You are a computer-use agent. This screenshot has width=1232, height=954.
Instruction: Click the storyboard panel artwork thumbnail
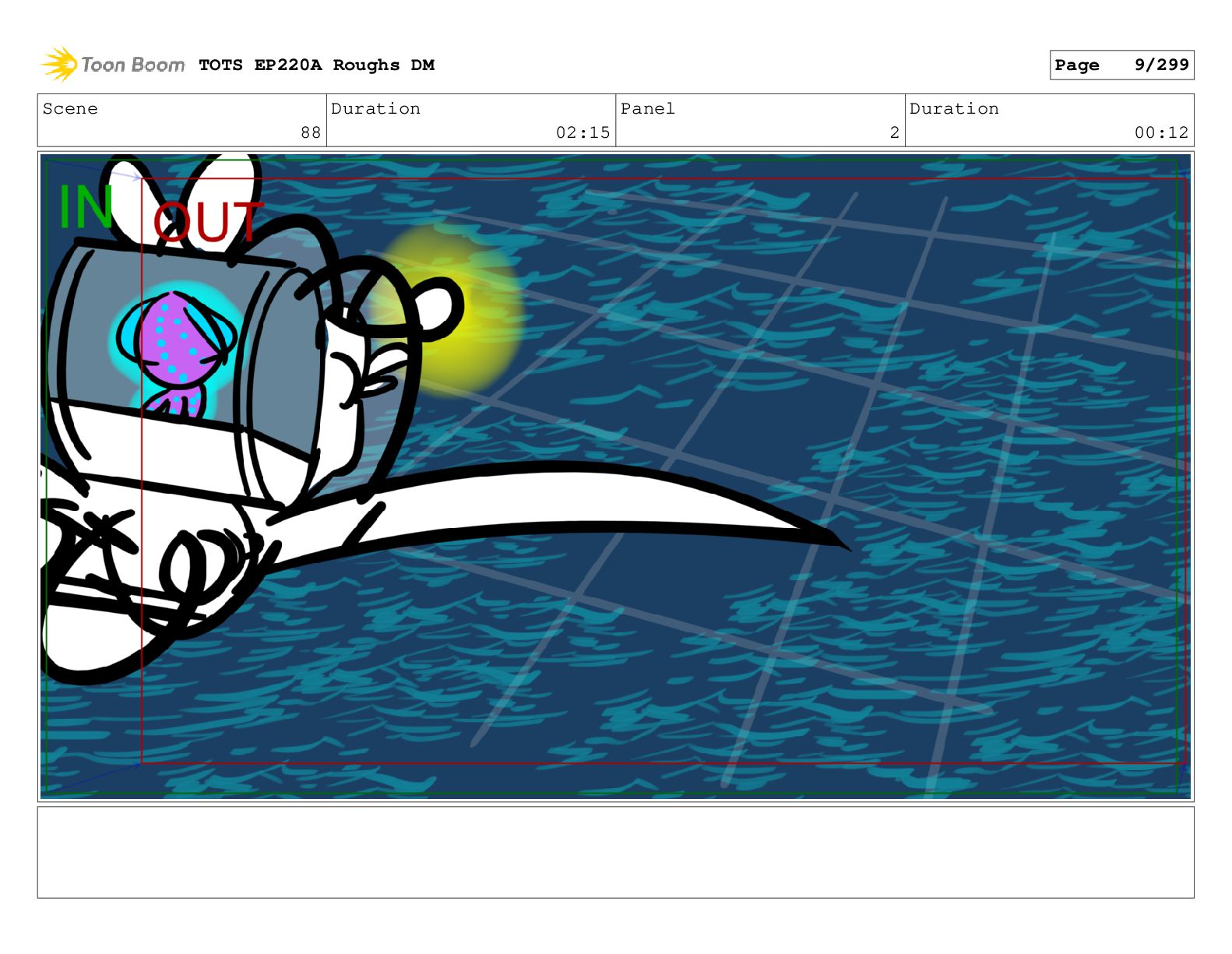point(615,476)
